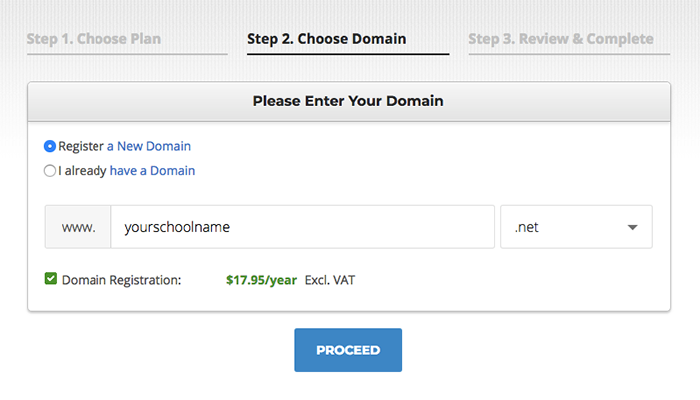Click into the yourschoolname domain field
This screenshot has height=400, width=700.
pos(302,227)
